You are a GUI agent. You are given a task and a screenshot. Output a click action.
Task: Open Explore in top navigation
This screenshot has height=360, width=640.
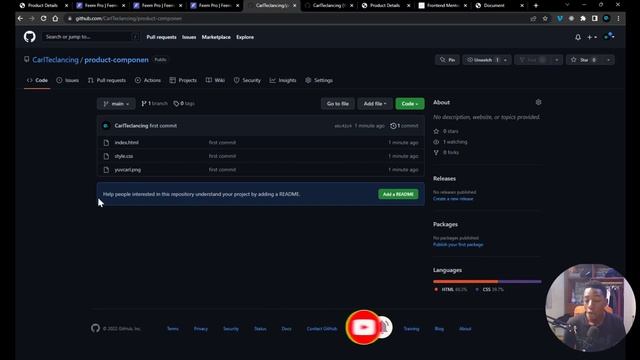[245, 37]
